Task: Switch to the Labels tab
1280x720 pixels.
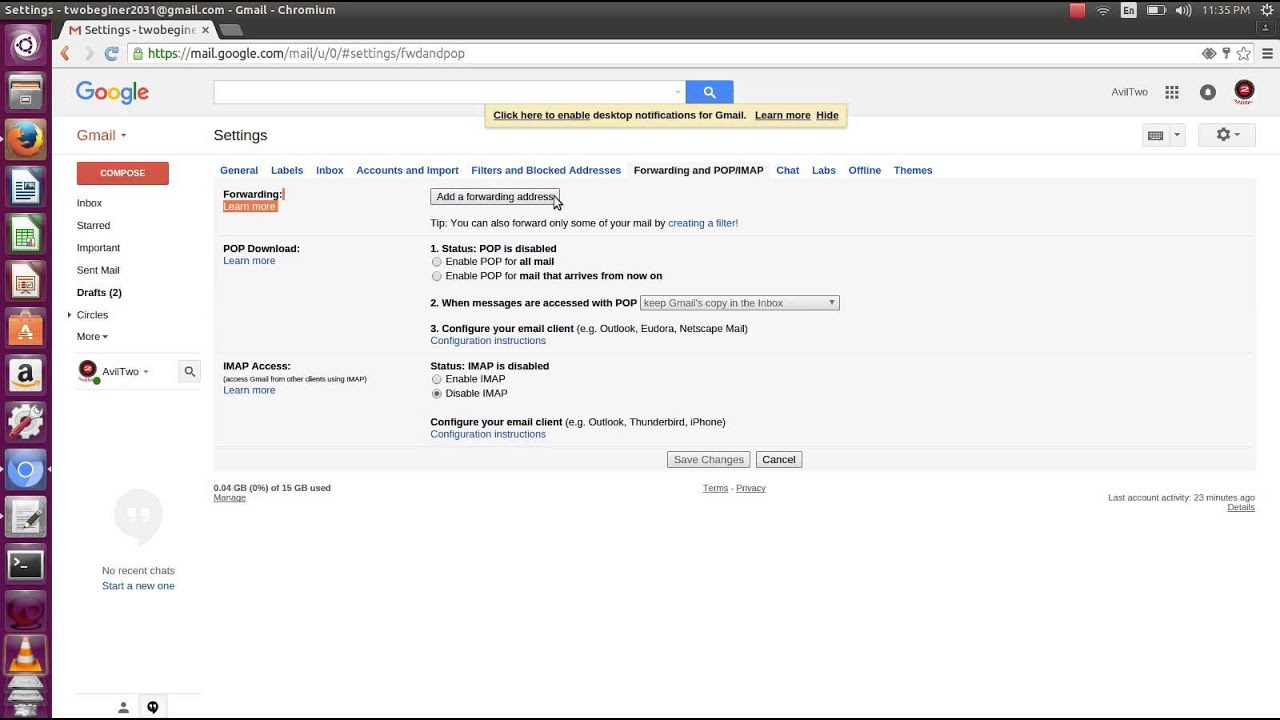Action: [287, 170]
